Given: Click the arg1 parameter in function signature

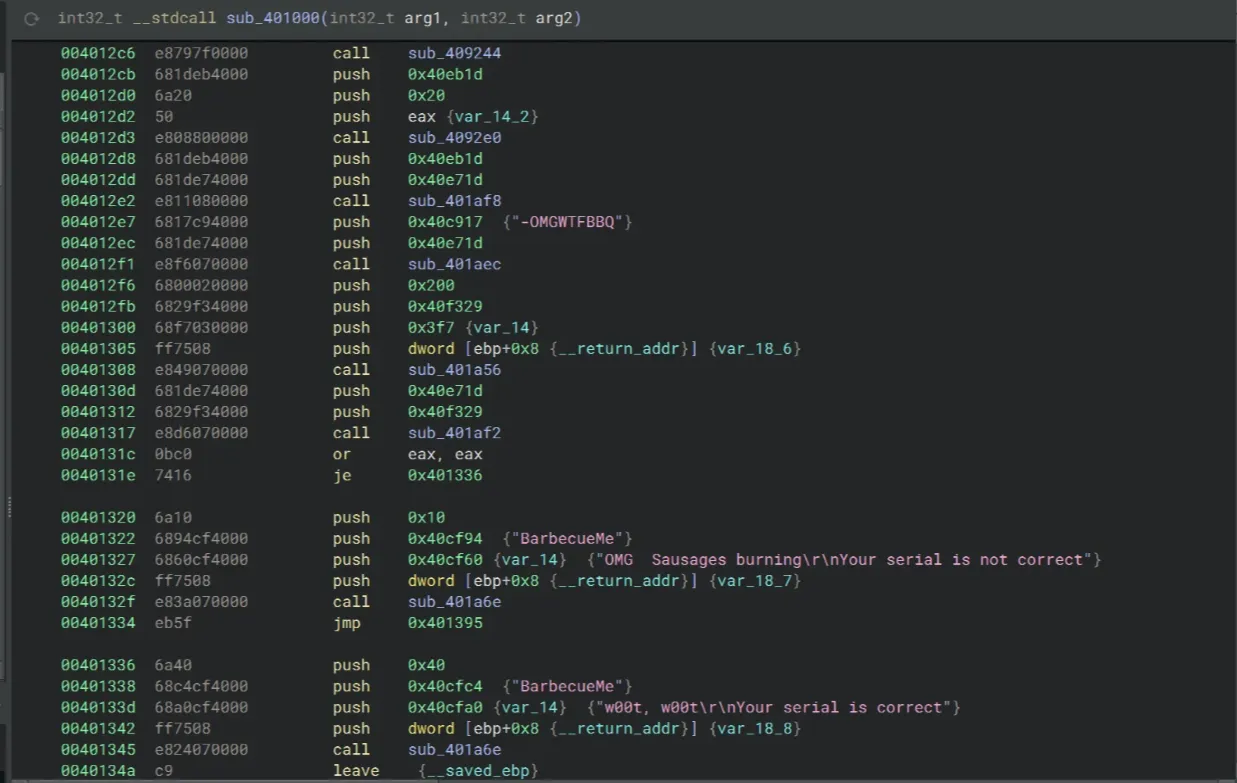Looking at the screenshot, I should [402, 19].
